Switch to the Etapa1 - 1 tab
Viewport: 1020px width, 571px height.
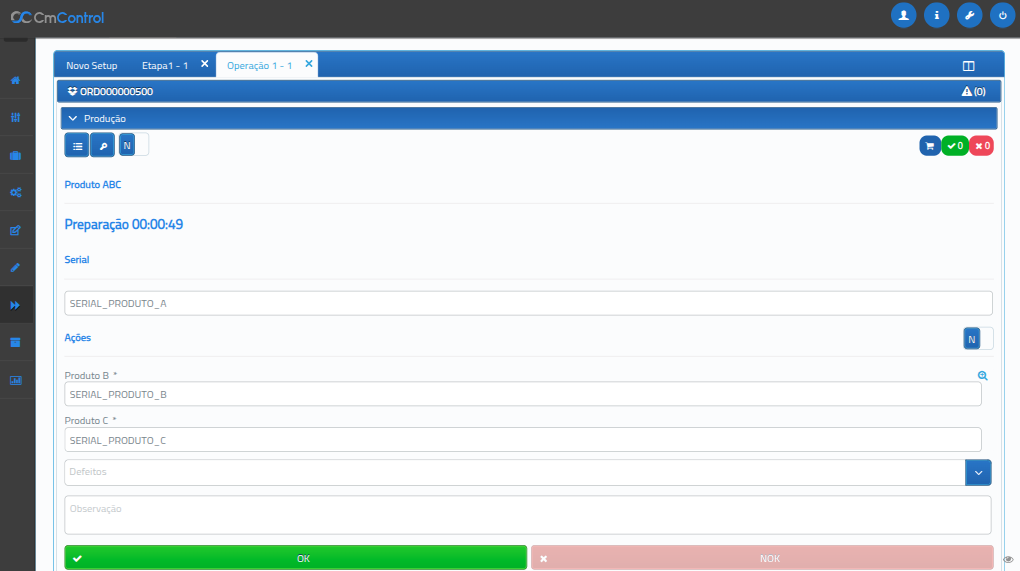click(165, 66)
